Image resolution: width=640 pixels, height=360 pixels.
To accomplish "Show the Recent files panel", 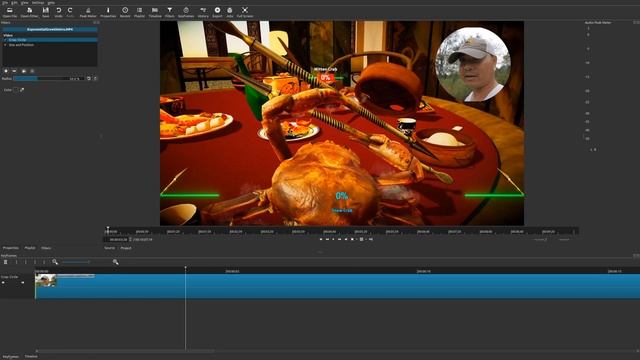I will point(125,12).
